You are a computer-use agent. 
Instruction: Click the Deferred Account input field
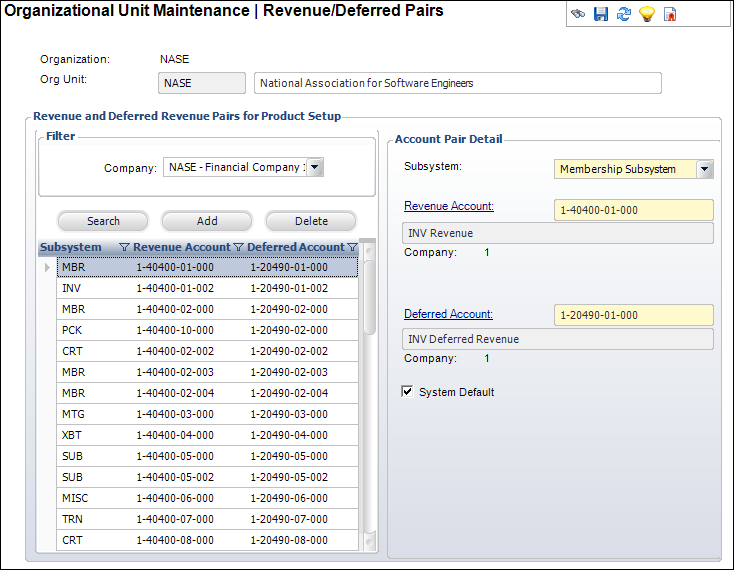click(x=633, y=315)
